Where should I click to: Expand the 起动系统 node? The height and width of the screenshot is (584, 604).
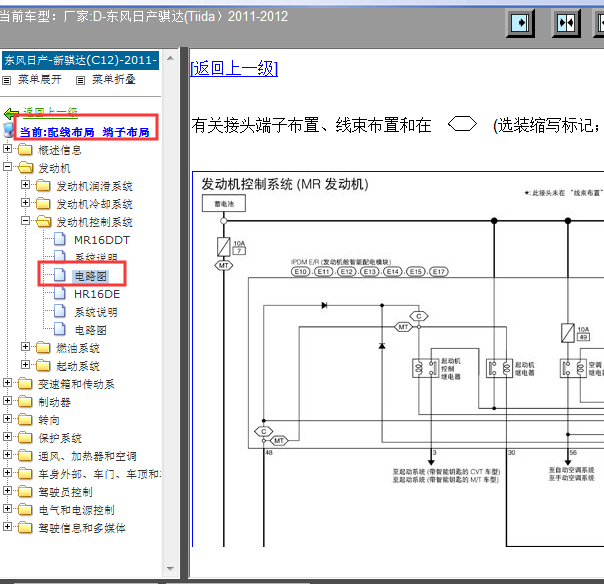pos(25,364)
